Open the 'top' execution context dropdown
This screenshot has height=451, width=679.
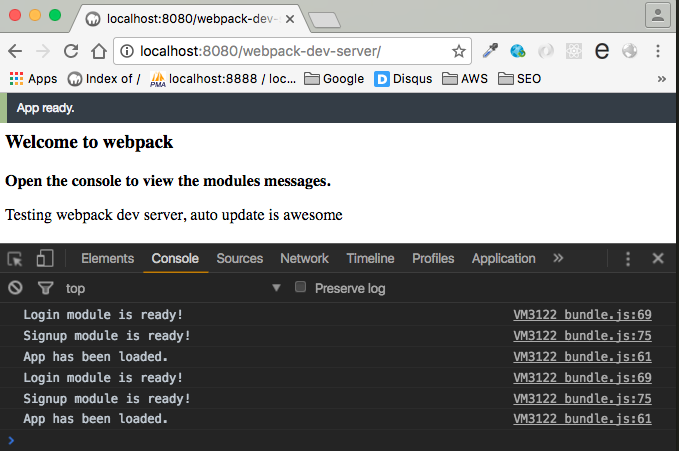coord(173,288)
